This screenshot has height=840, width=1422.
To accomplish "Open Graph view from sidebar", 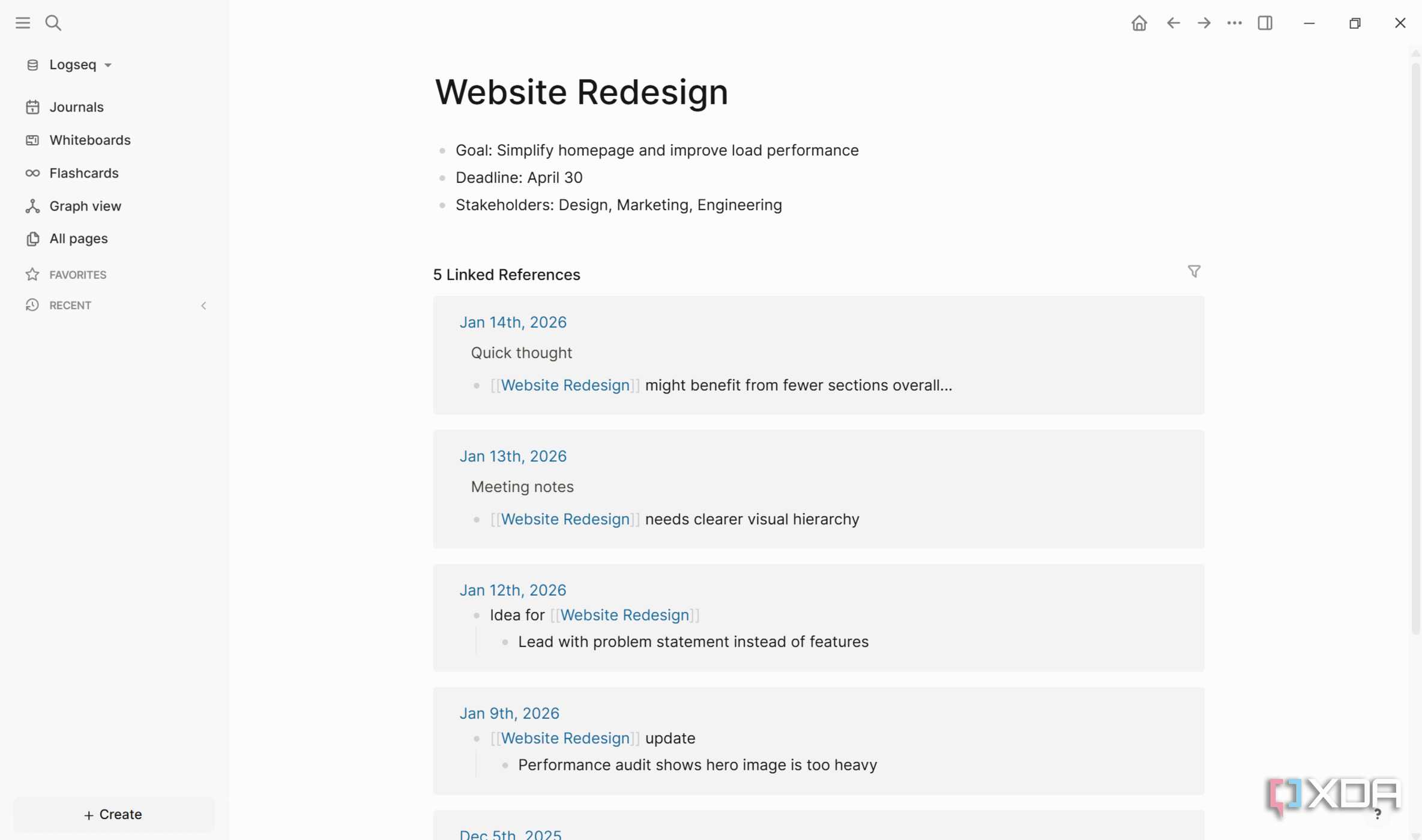I will (85, 206).
